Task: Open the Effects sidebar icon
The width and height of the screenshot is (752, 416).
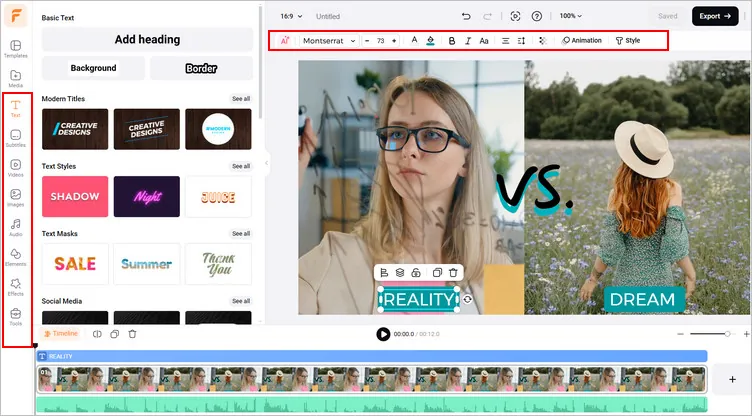Action: pyautogui.click(x=15, y=287)
